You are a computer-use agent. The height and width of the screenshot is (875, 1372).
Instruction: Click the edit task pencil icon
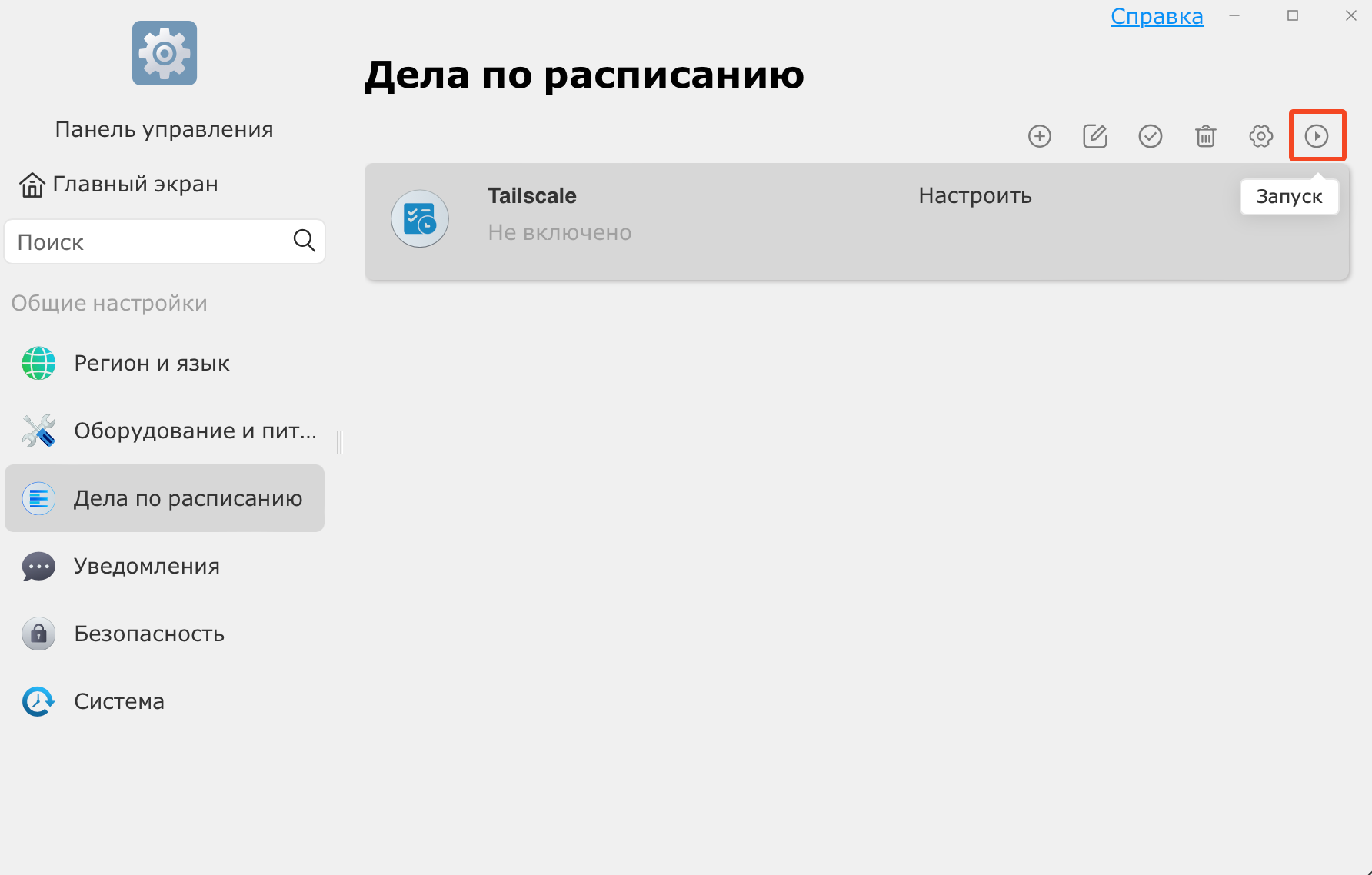pos(1094,136)
